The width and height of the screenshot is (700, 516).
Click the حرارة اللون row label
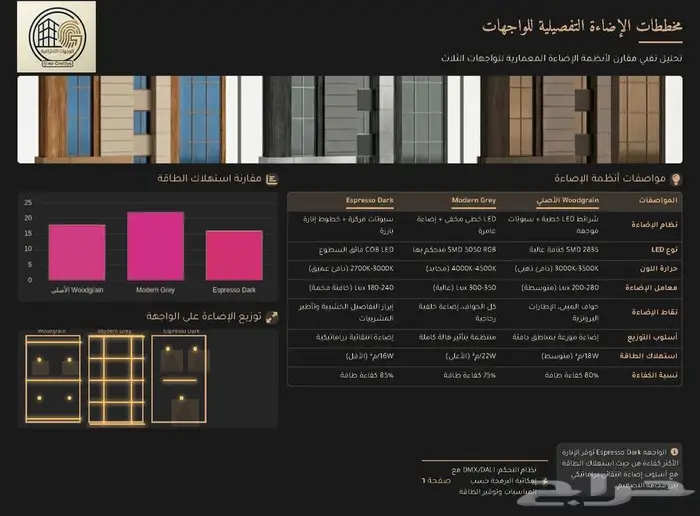(658, 269)
